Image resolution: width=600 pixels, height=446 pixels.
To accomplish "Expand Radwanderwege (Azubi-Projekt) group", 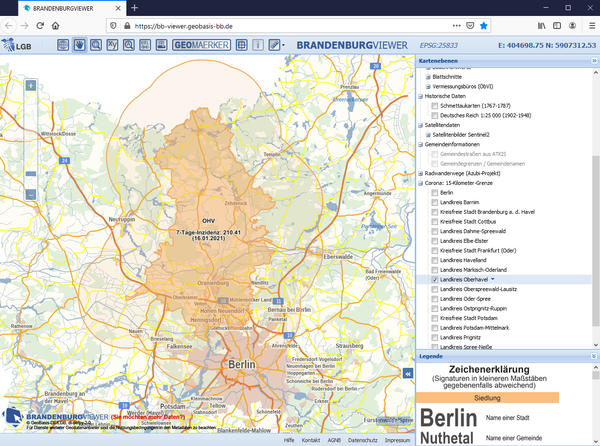I will (421, 173).
